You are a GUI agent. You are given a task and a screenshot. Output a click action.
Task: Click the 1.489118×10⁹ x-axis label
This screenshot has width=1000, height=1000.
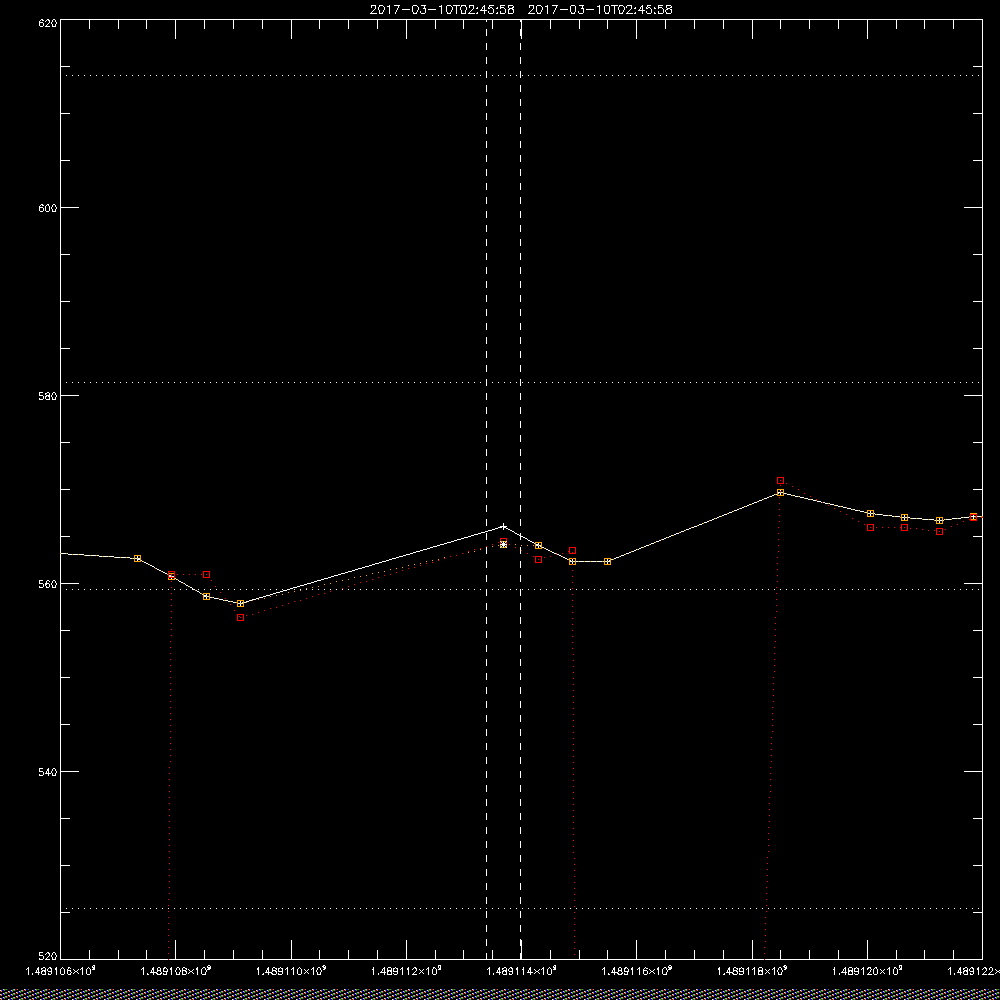coord(753,971)
